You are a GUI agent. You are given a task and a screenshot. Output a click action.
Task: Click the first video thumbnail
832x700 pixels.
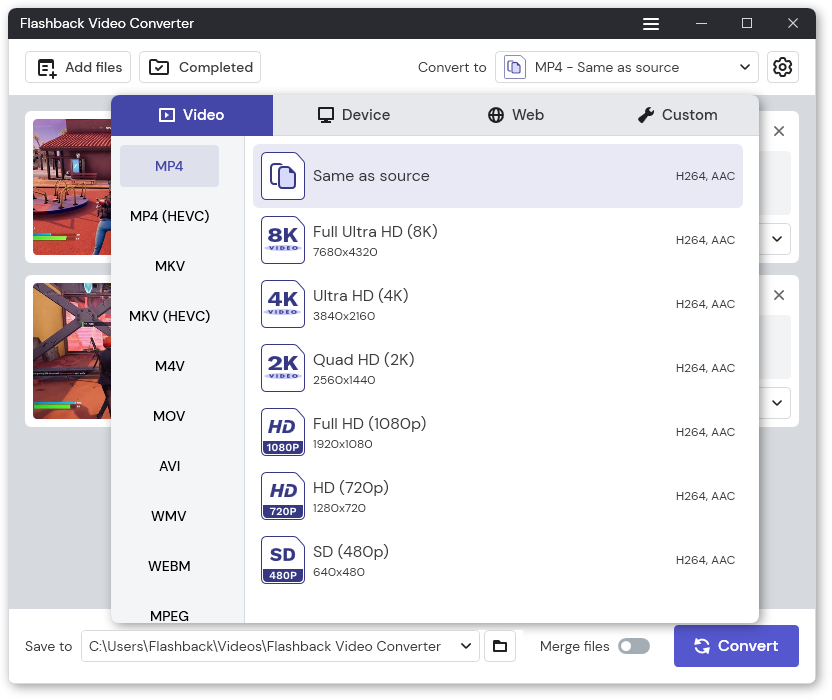tap(72, 187)
